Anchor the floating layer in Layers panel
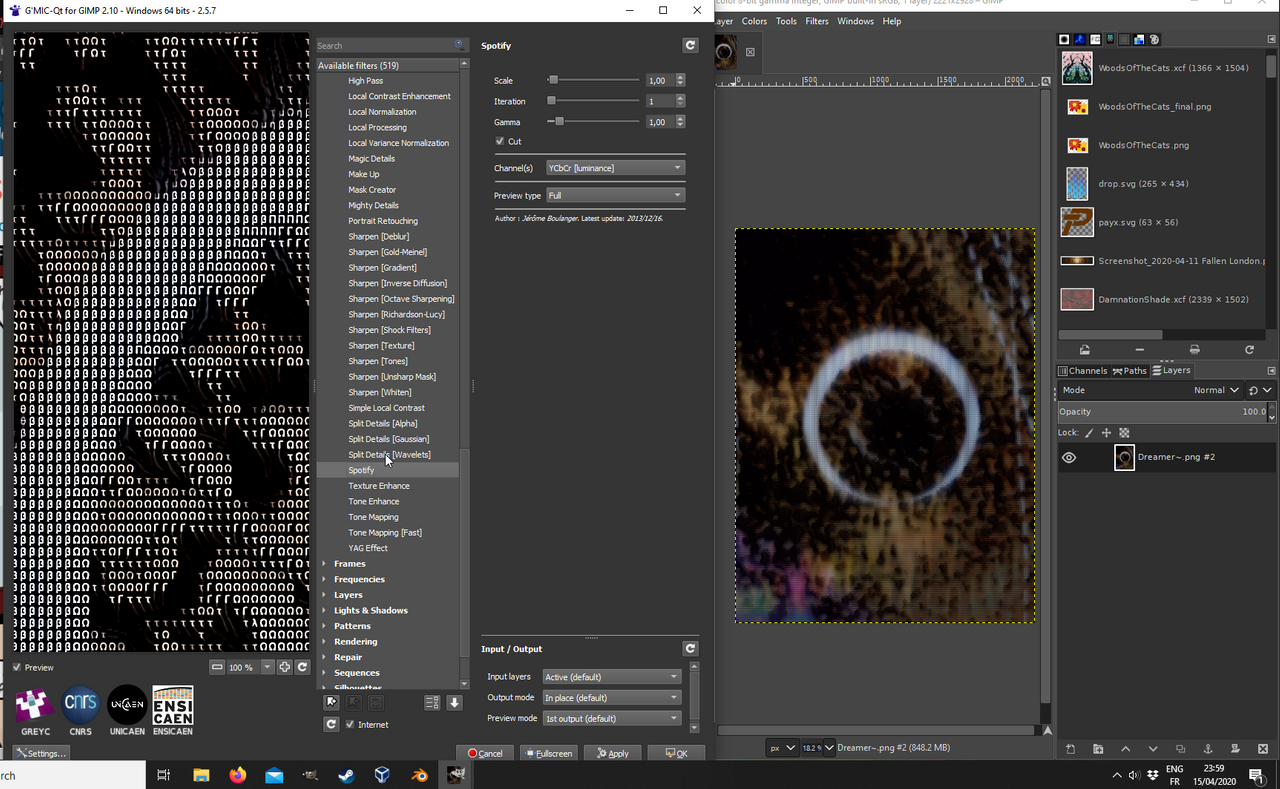Screen dimensions: 1280x789 click(x=1207, y=749)
